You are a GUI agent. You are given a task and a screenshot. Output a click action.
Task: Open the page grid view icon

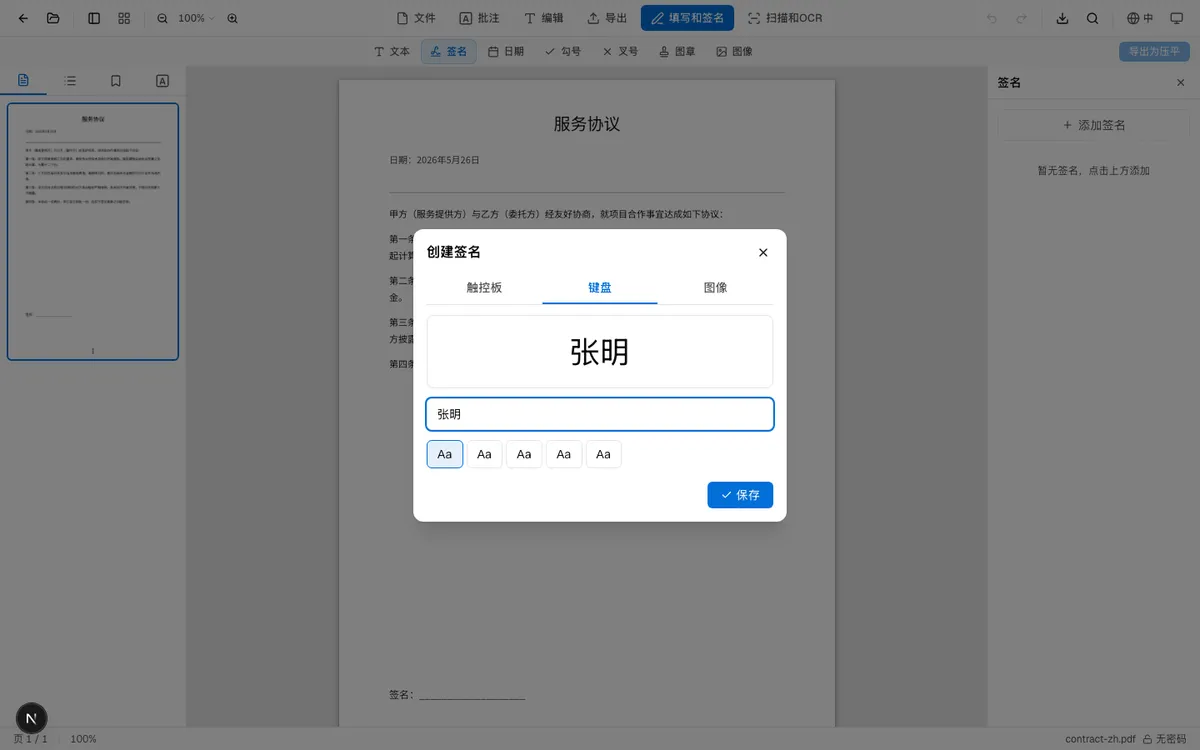pyautogui.click(x=124, y=18)
